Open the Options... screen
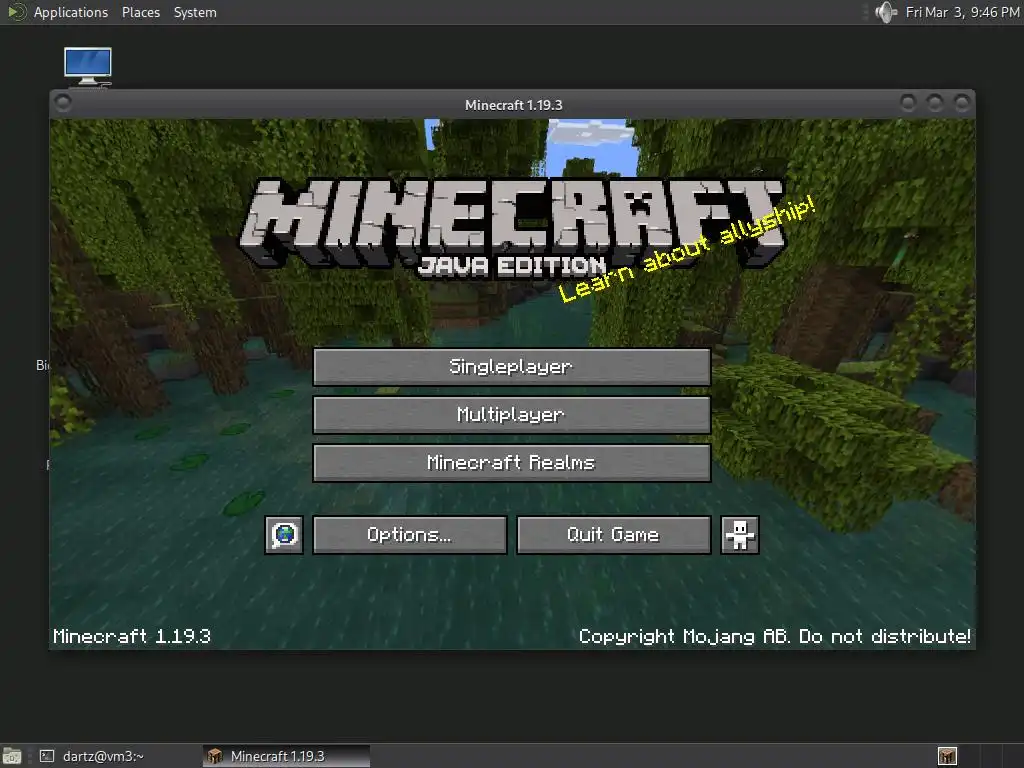The height and width of the screenshot is (768, 1024). (x=409, y=535)
